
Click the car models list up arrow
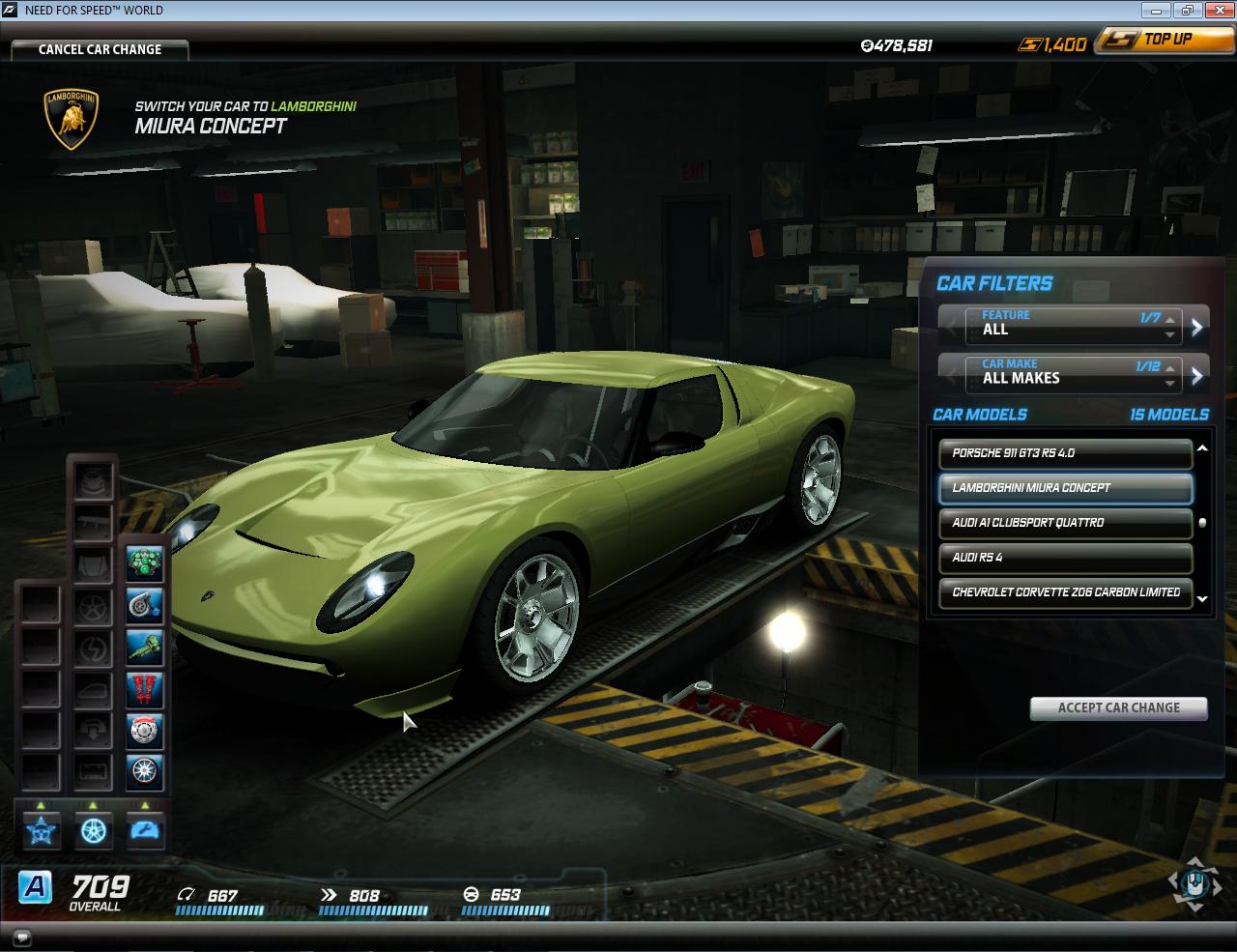[1202, 448]
